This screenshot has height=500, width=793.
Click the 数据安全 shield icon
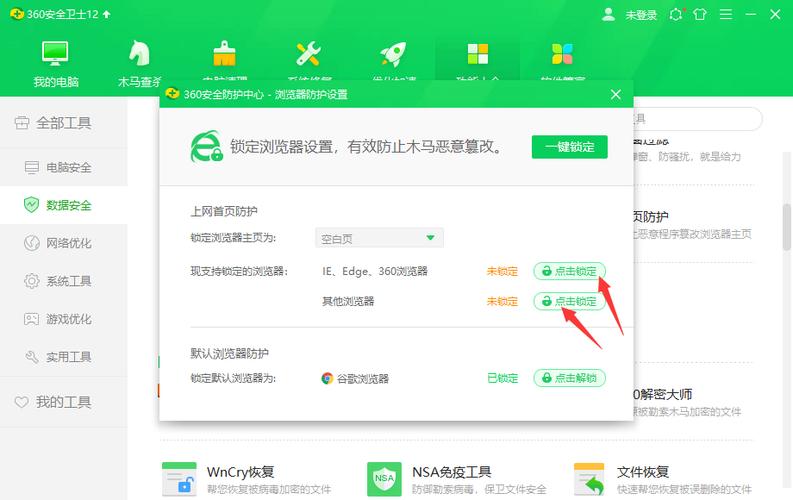[31, 205]
